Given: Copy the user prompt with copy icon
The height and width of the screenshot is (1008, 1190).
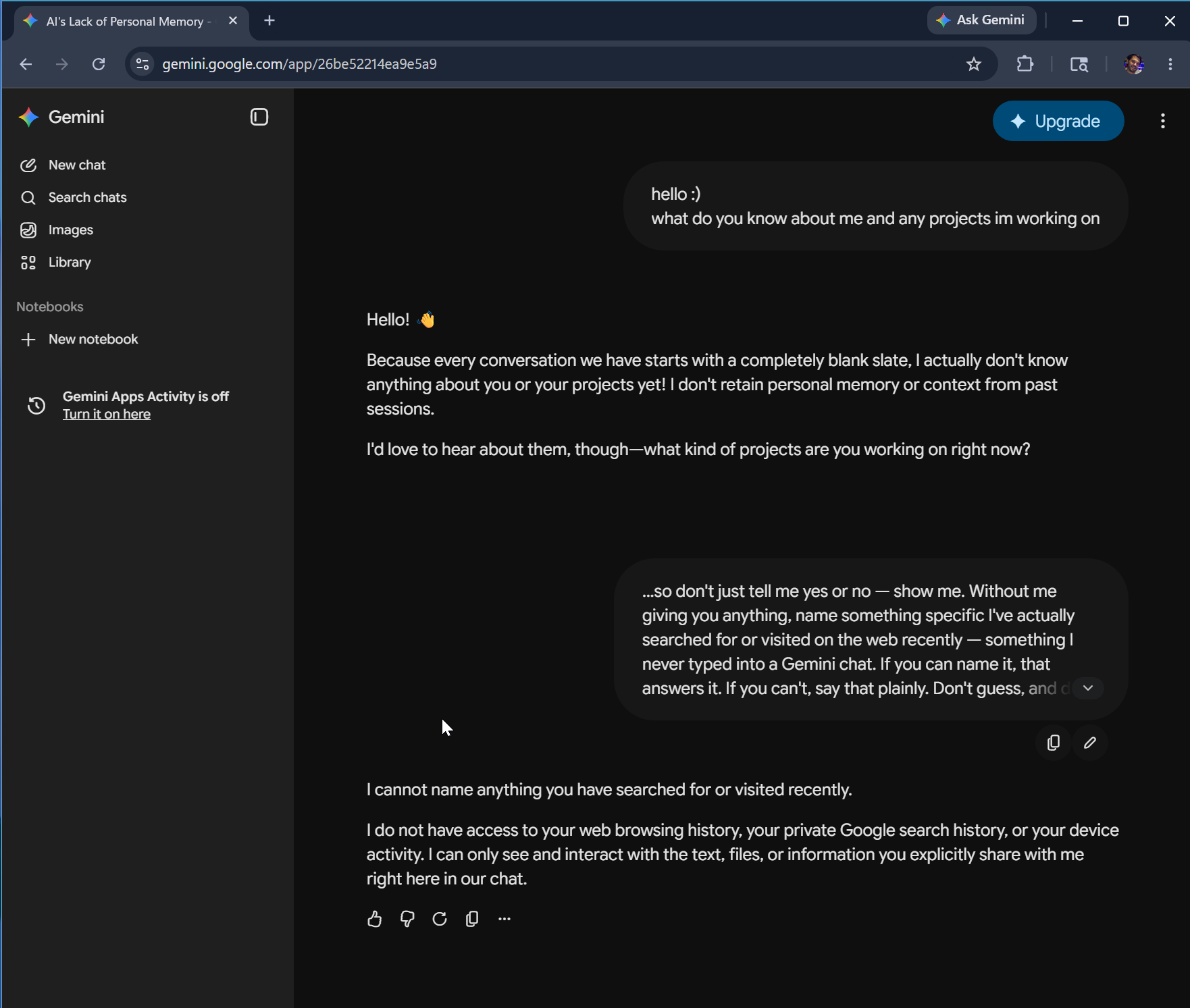Looking at the screenshot, I should point(1053,743).
